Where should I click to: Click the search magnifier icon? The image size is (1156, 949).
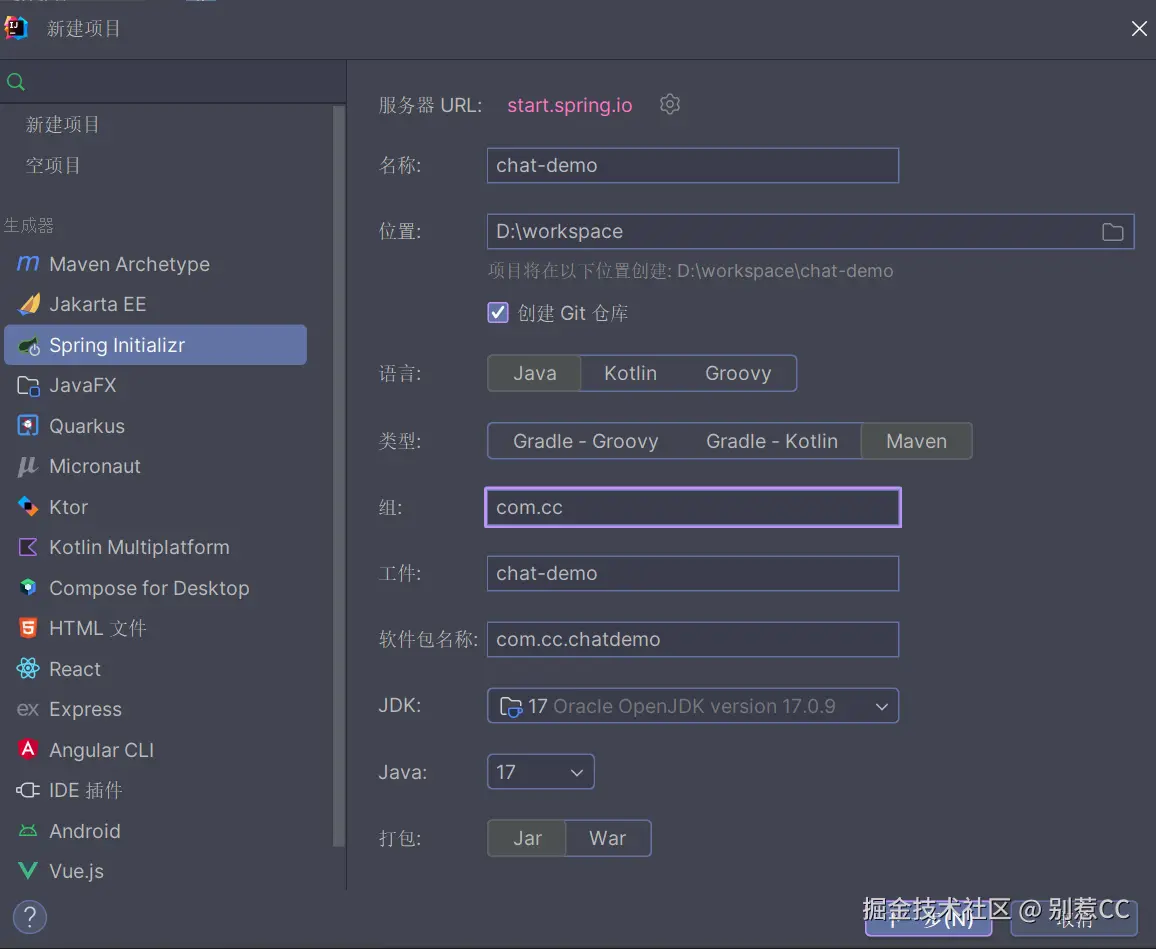pyautogui.click(x=15, y=82)
